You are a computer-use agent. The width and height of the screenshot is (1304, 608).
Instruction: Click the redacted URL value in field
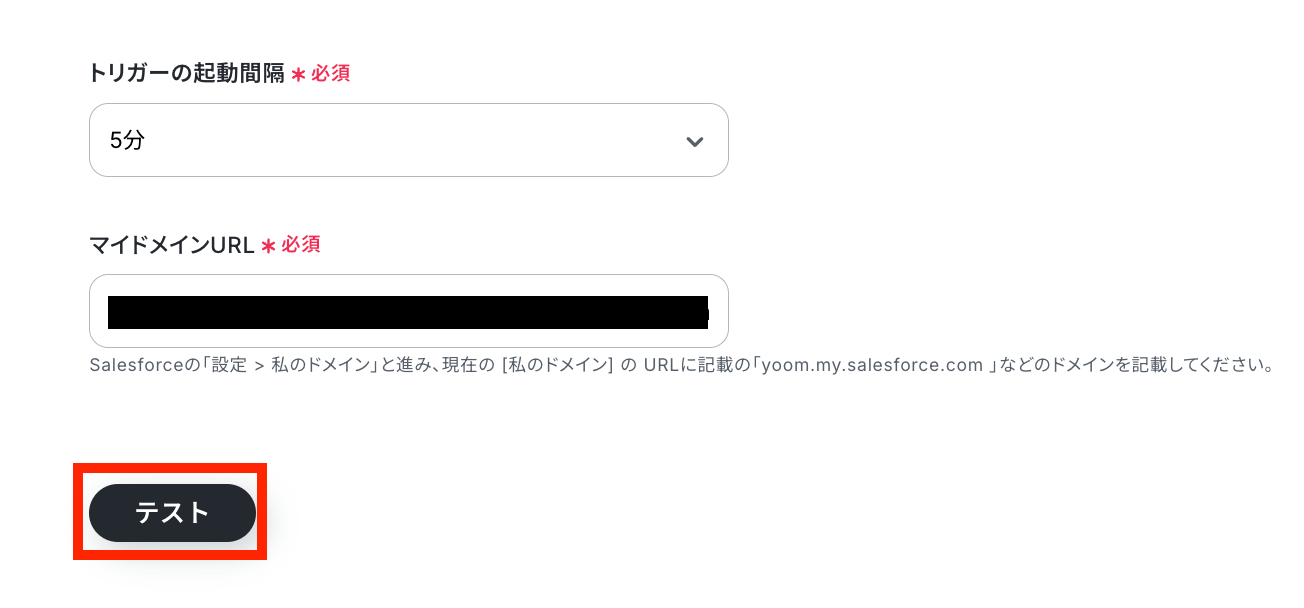[408, 312]
